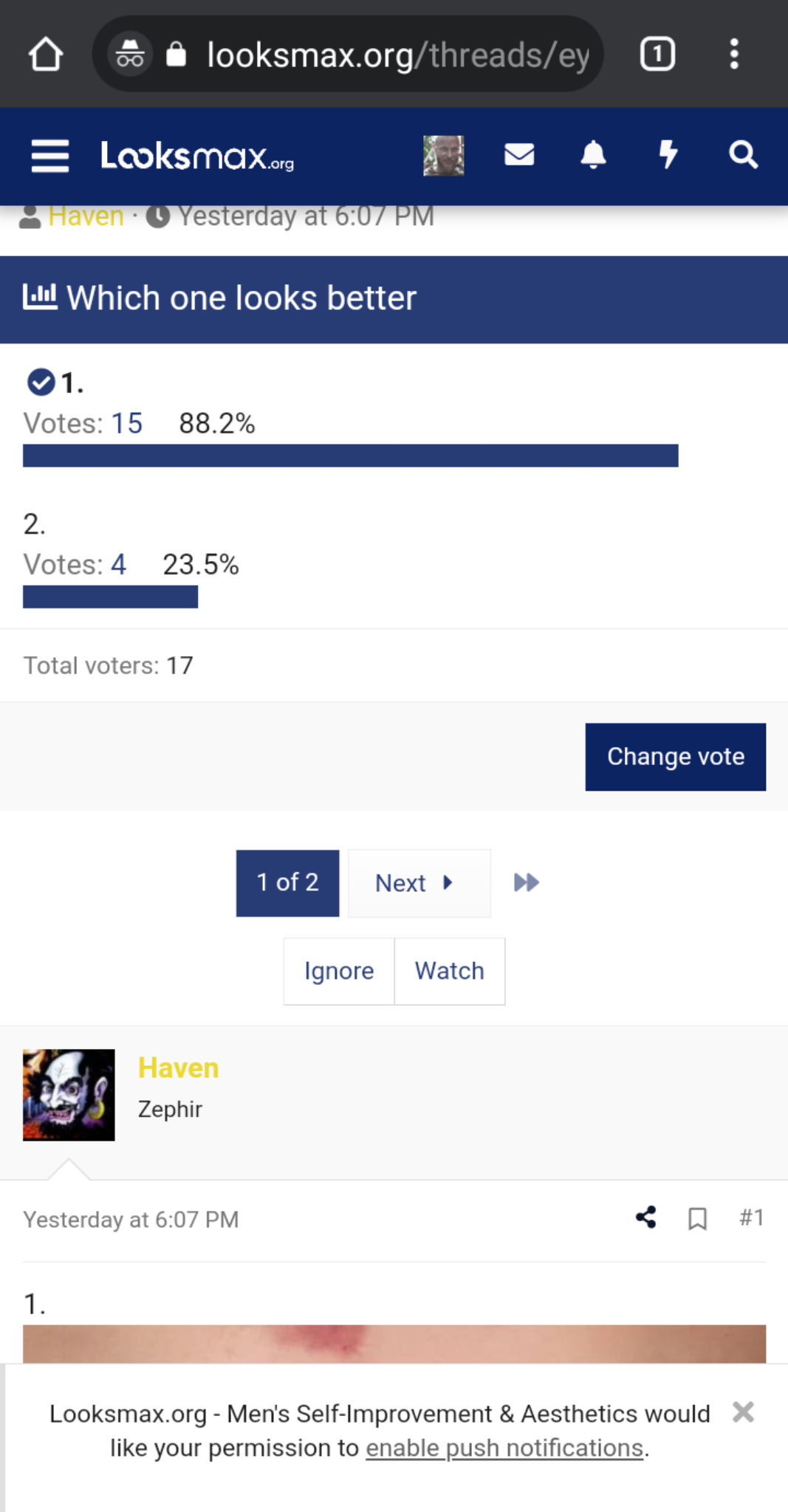Open the site search magnifier
The width and height of the screenshot is (788, 1512).
(743, 155)
